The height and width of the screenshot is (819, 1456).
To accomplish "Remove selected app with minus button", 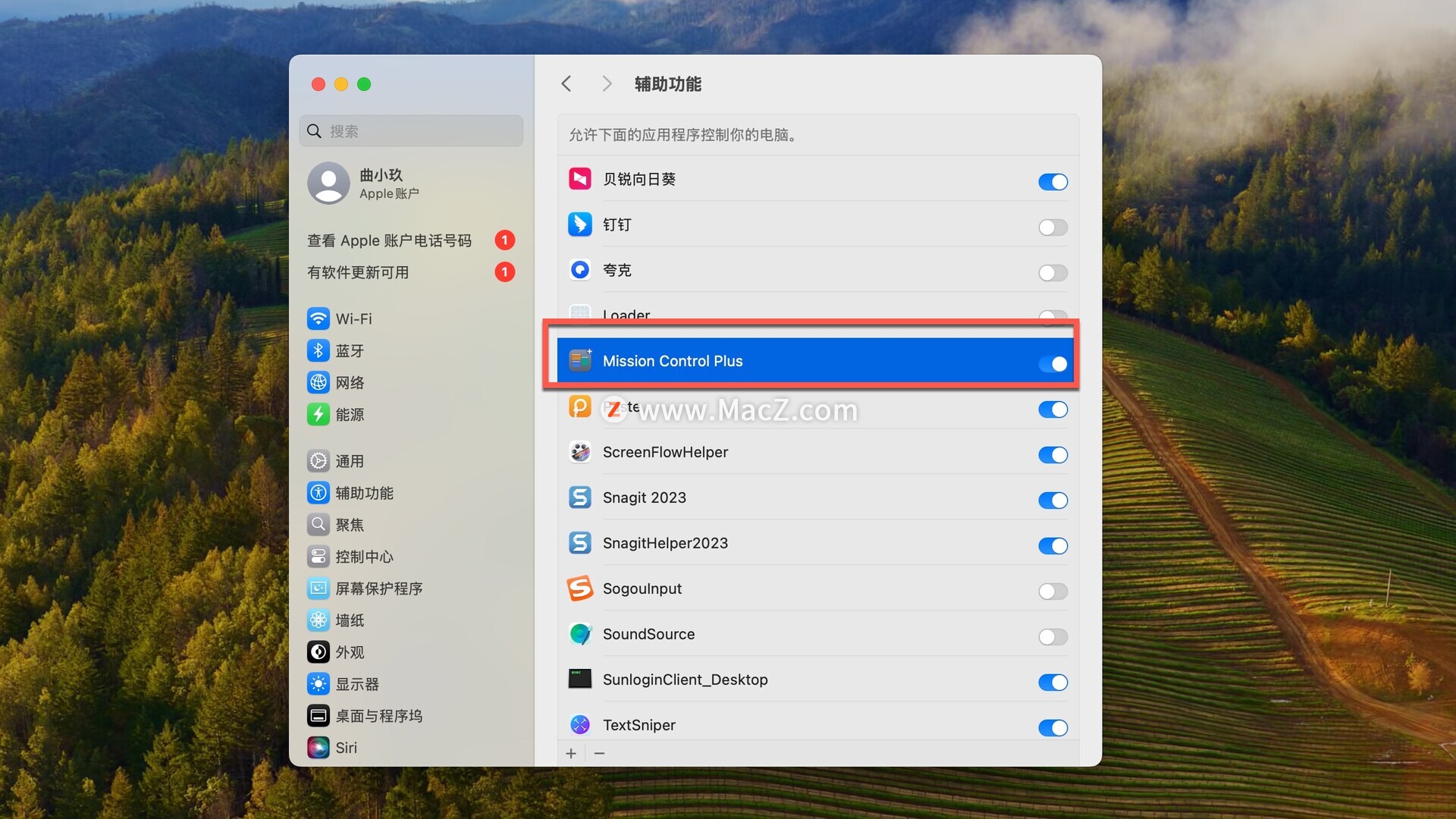I will 599,753.
